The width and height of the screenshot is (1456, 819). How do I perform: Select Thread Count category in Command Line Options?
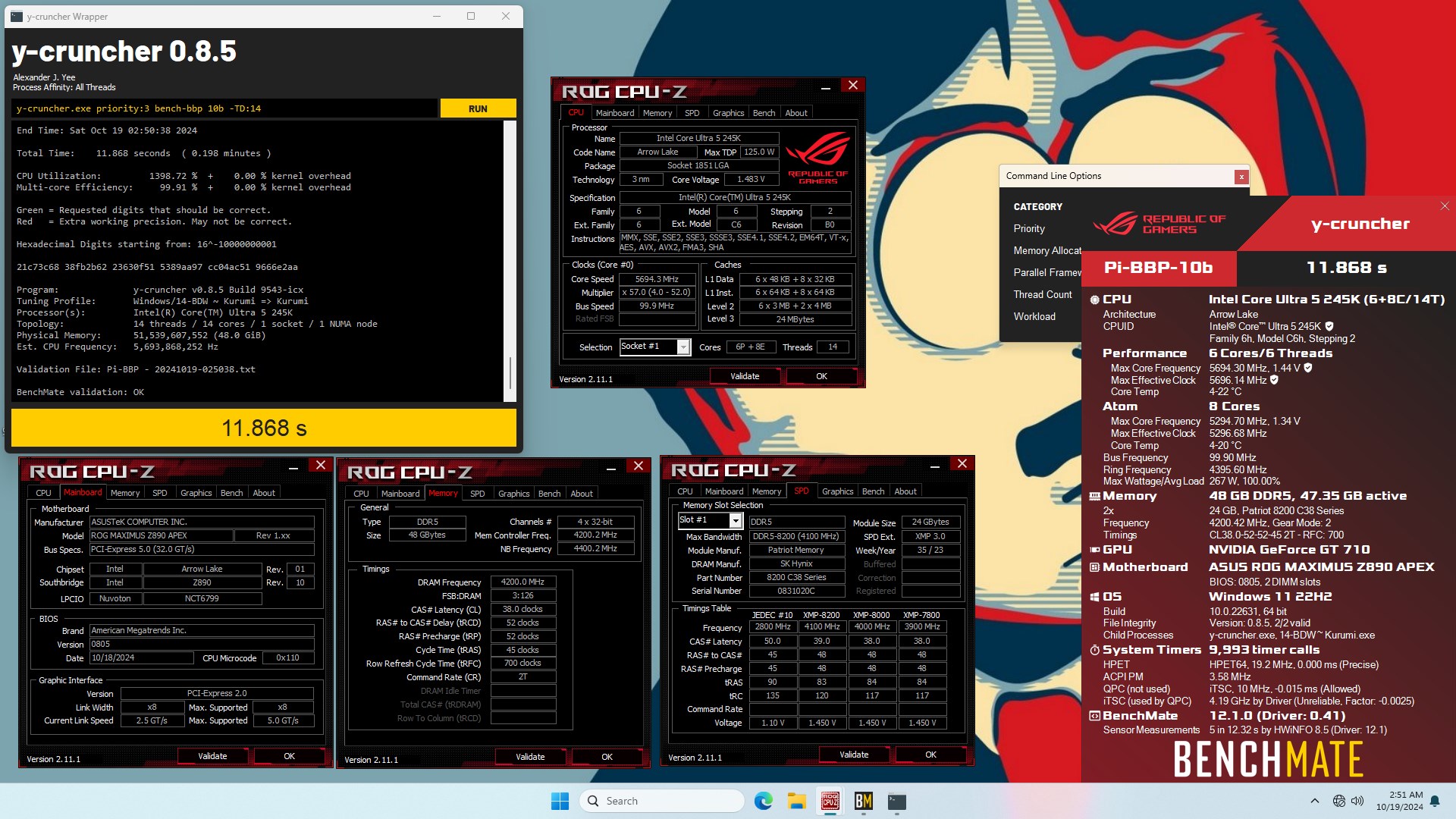coord(1043,294)
